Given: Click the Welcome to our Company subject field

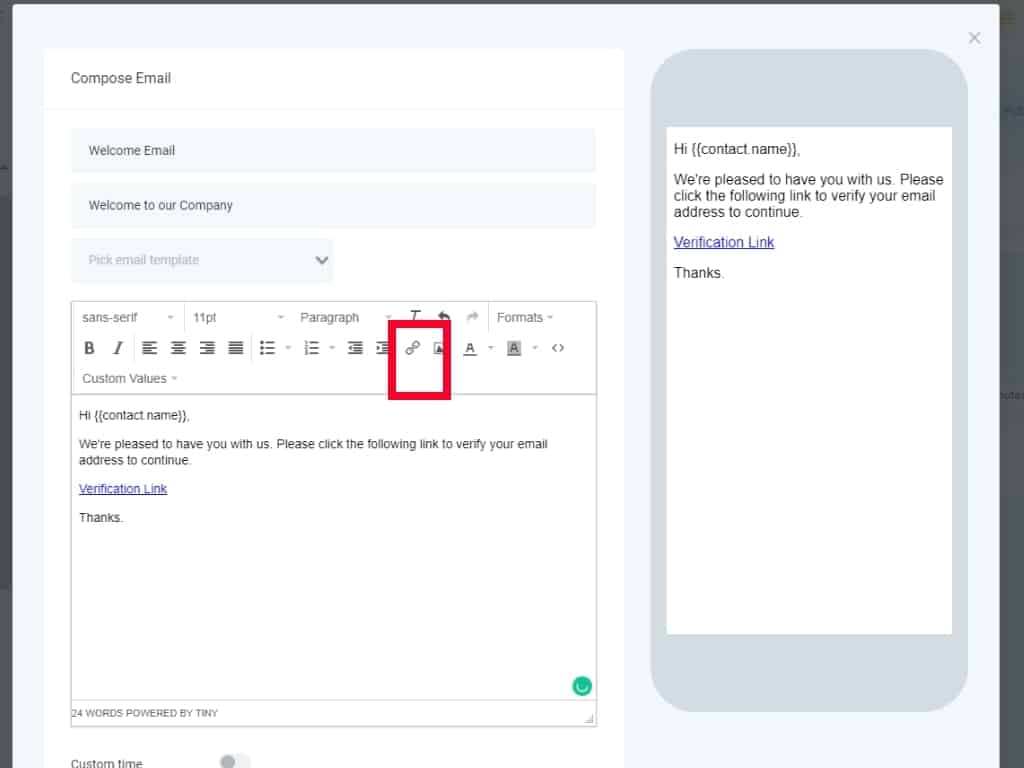Looking at the screenshot, I should point(333,205).
